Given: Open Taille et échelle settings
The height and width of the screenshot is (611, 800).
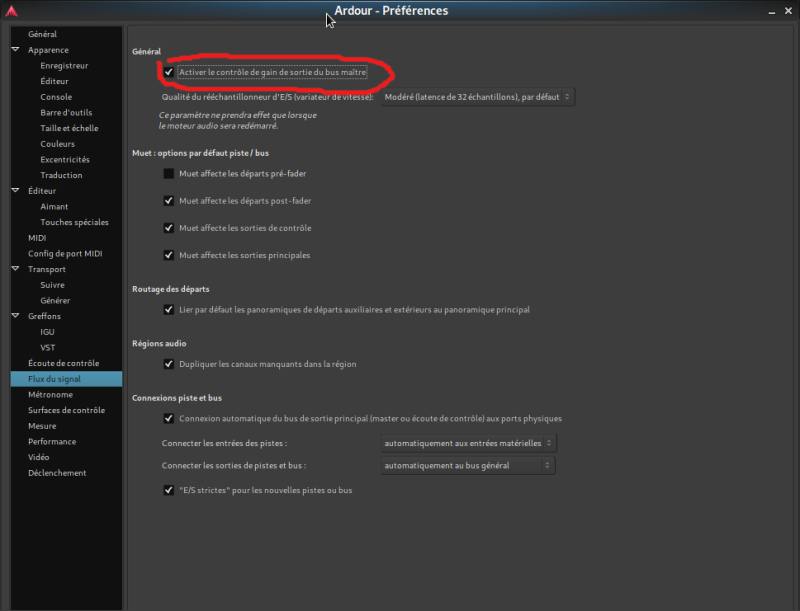Looking at the screenshot, I should pos(69,128).
